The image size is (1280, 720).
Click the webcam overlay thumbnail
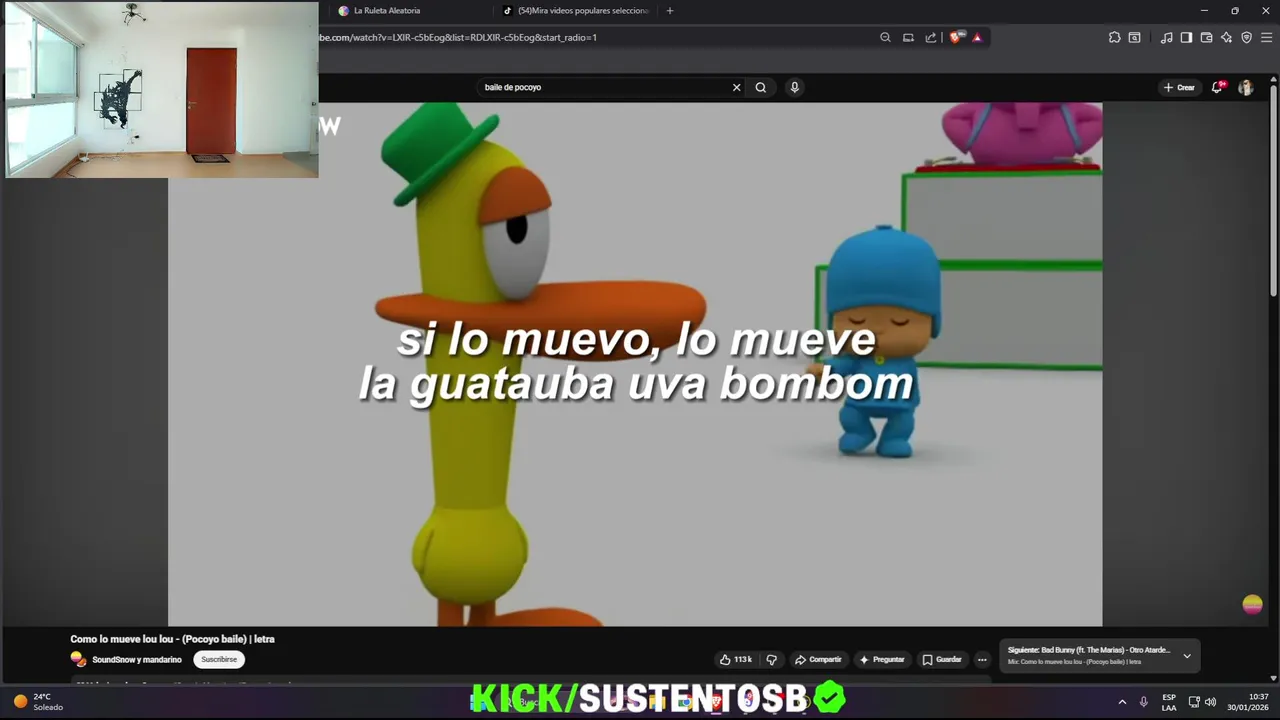[x=161, y=89]
